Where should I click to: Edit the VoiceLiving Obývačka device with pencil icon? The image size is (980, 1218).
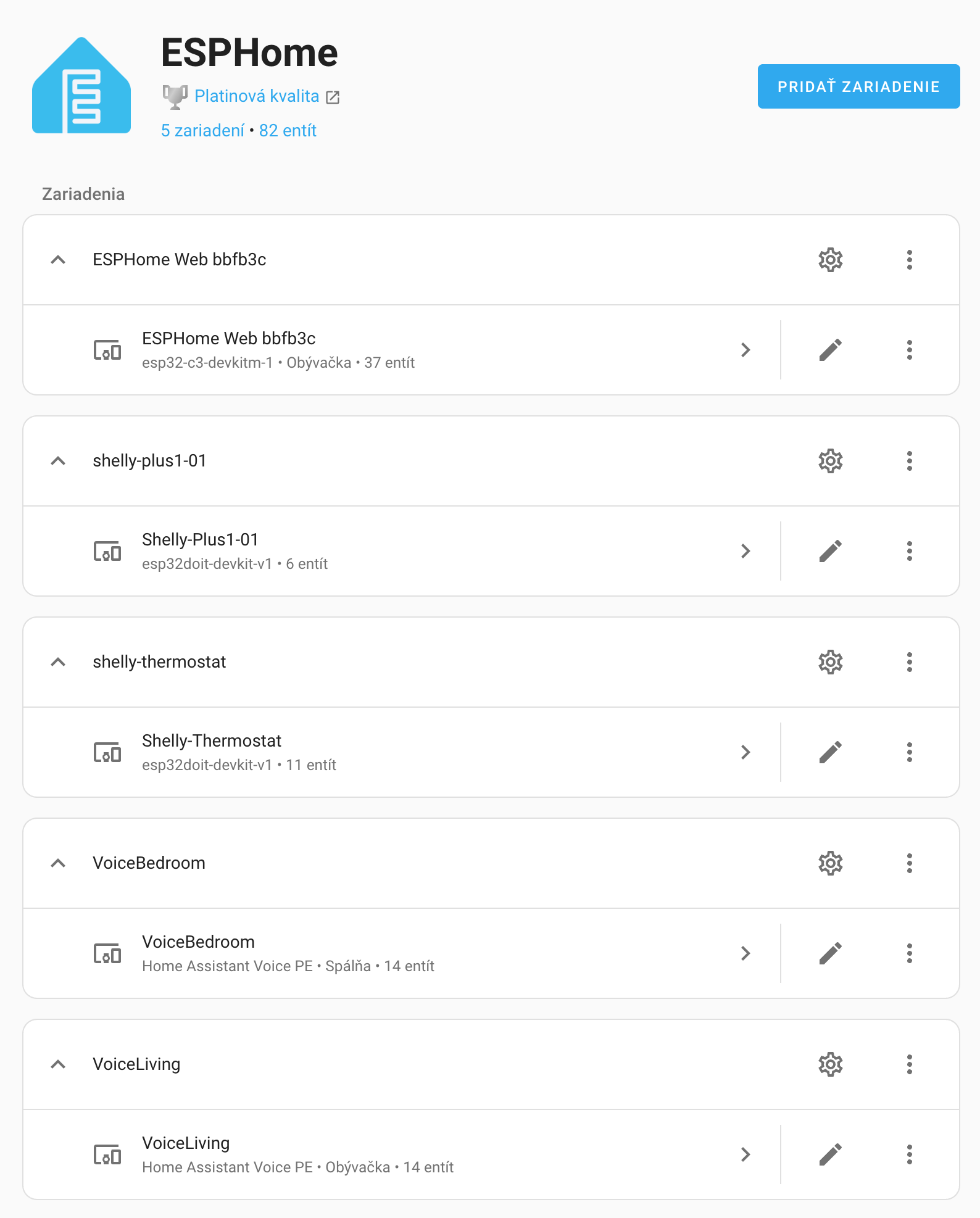pyautogui.click(x=831, y=1154)
